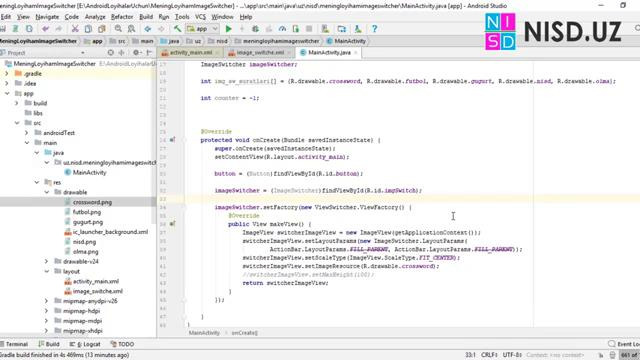Click the Profile app gauge icon
Screen dimensions: 640x360
pyautogui.click(x=282, y=29)
